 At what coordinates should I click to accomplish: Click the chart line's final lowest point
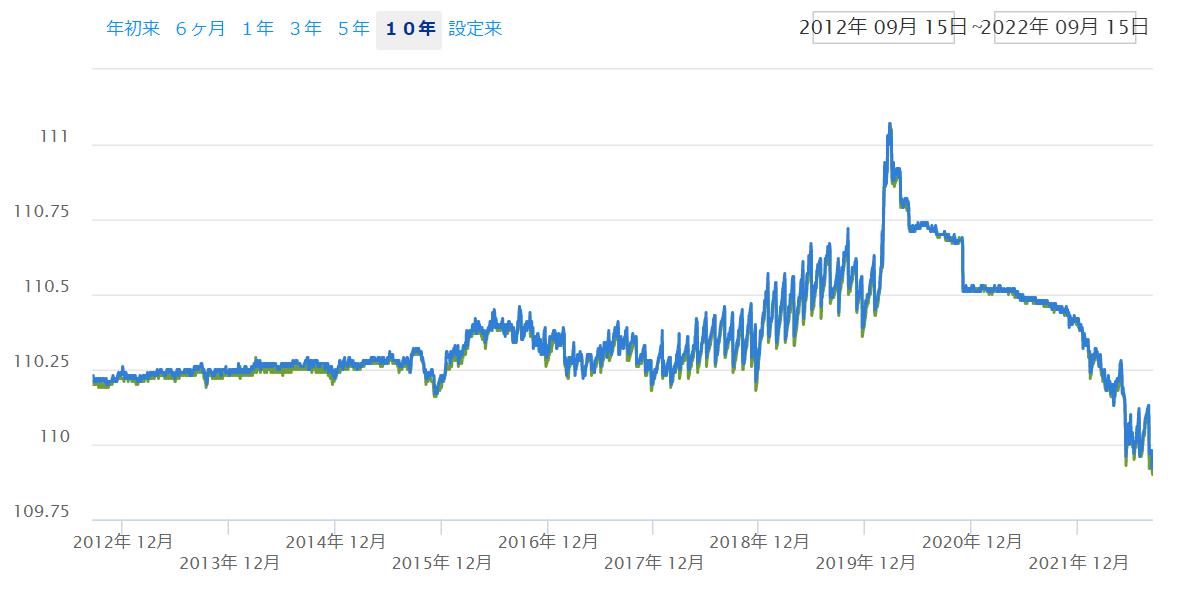click(x=1151, y=473)
